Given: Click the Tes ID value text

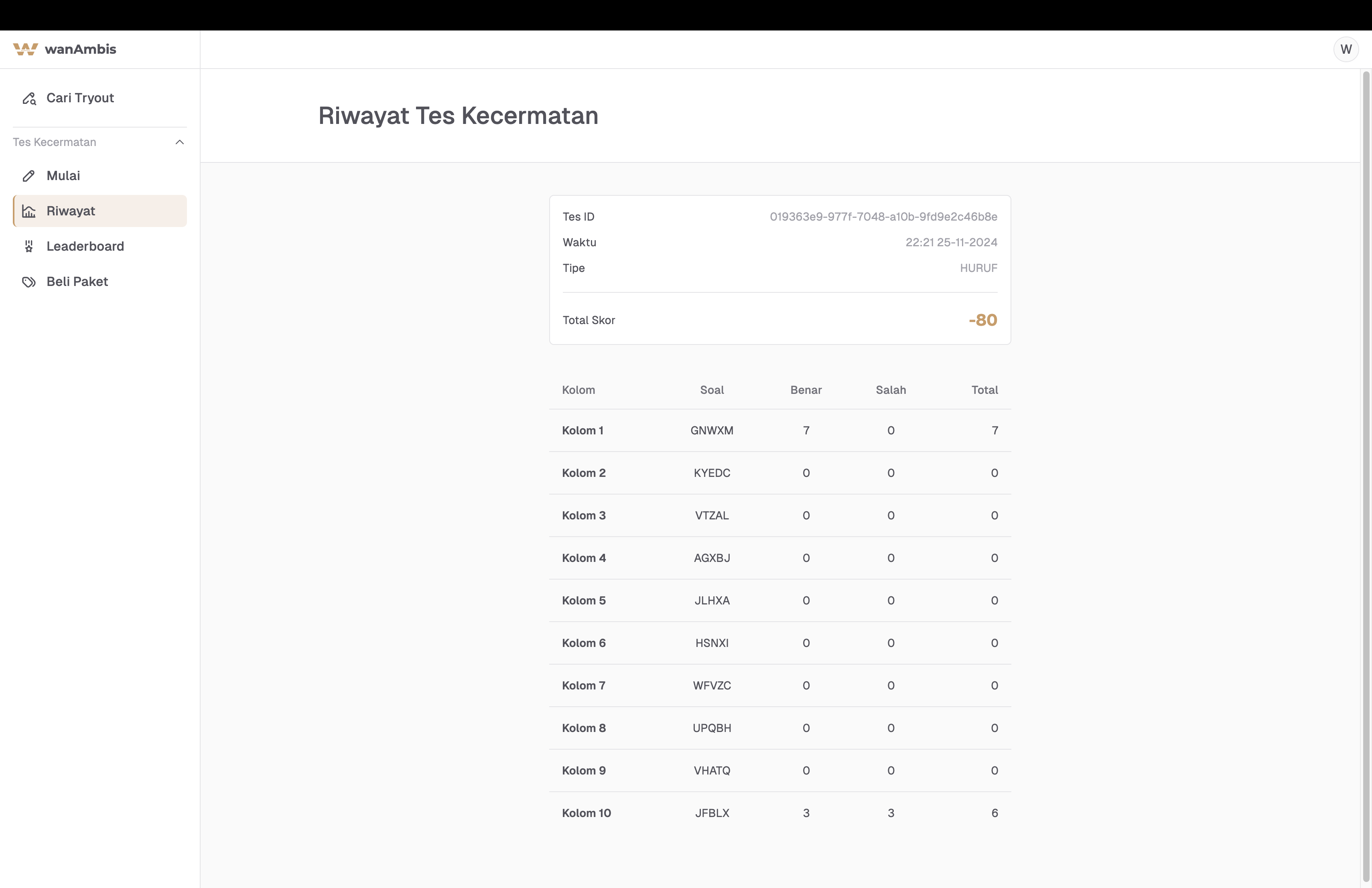Looking at the screenshot, I should click(884, 217).
